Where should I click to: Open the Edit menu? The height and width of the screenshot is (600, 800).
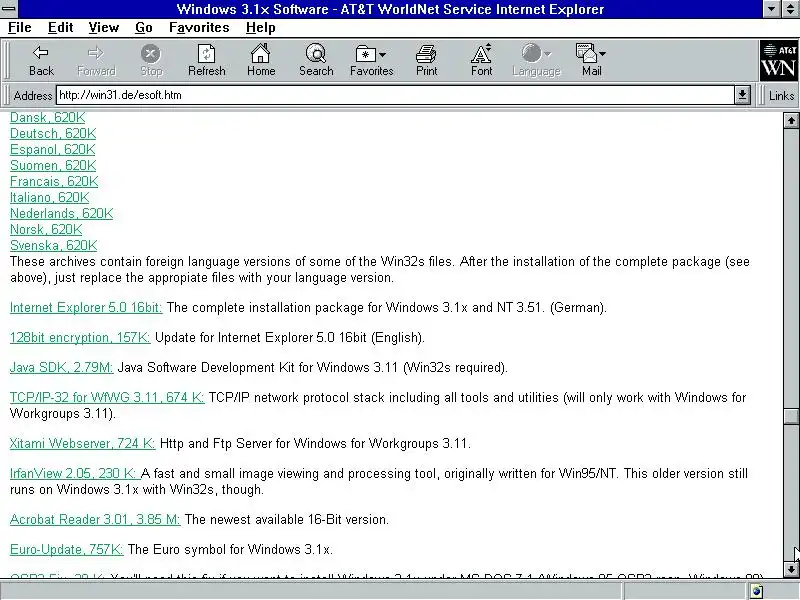[60, 28]
